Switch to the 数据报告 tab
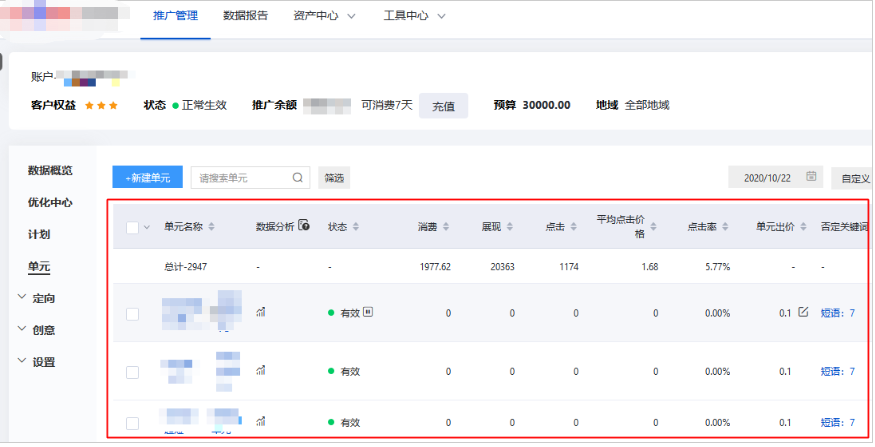875x447 pixels. click(246, 16)
